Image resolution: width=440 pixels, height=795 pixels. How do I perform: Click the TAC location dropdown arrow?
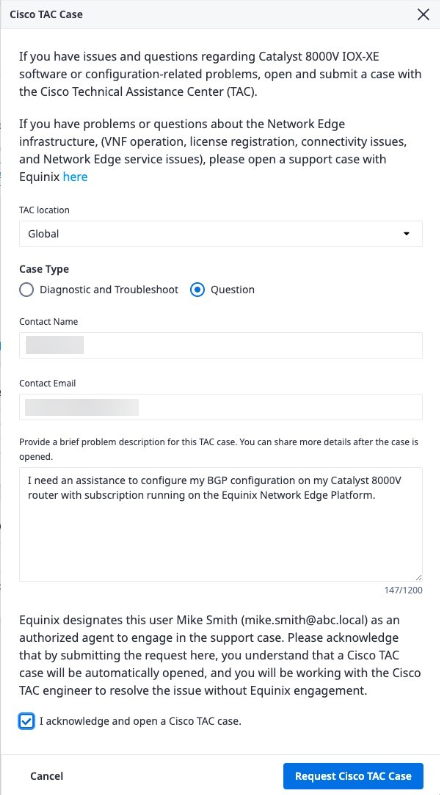pos(407,234)
